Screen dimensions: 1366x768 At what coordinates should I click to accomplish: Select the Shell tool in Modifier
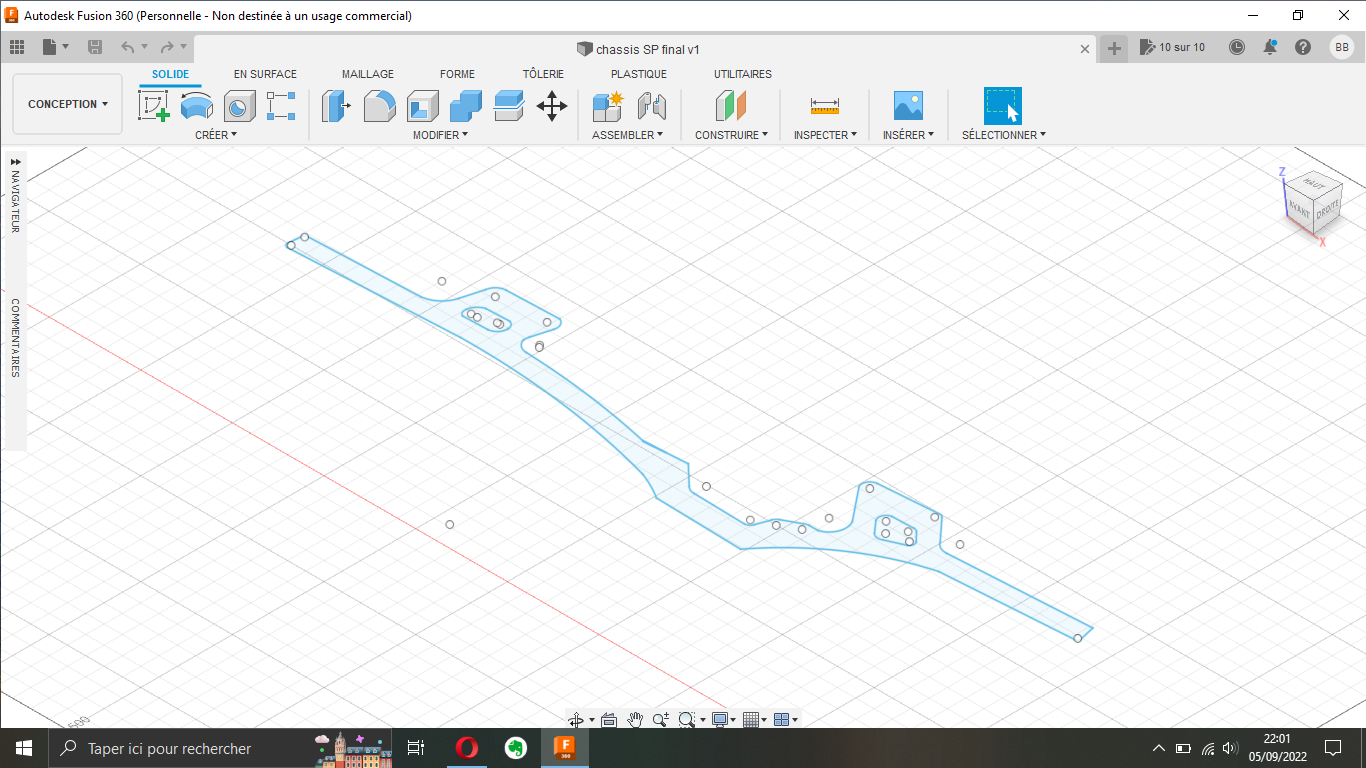[423, 106]
